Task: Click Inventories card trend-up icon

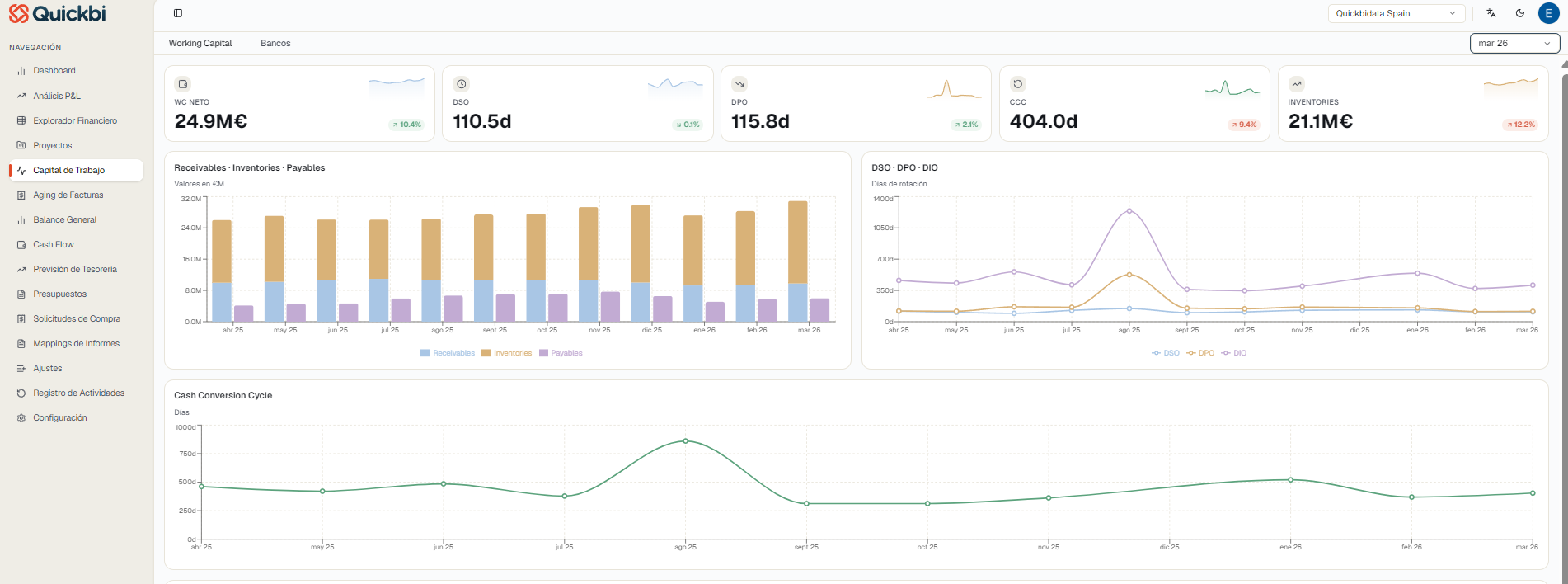Action: (x=1297, y=84)
